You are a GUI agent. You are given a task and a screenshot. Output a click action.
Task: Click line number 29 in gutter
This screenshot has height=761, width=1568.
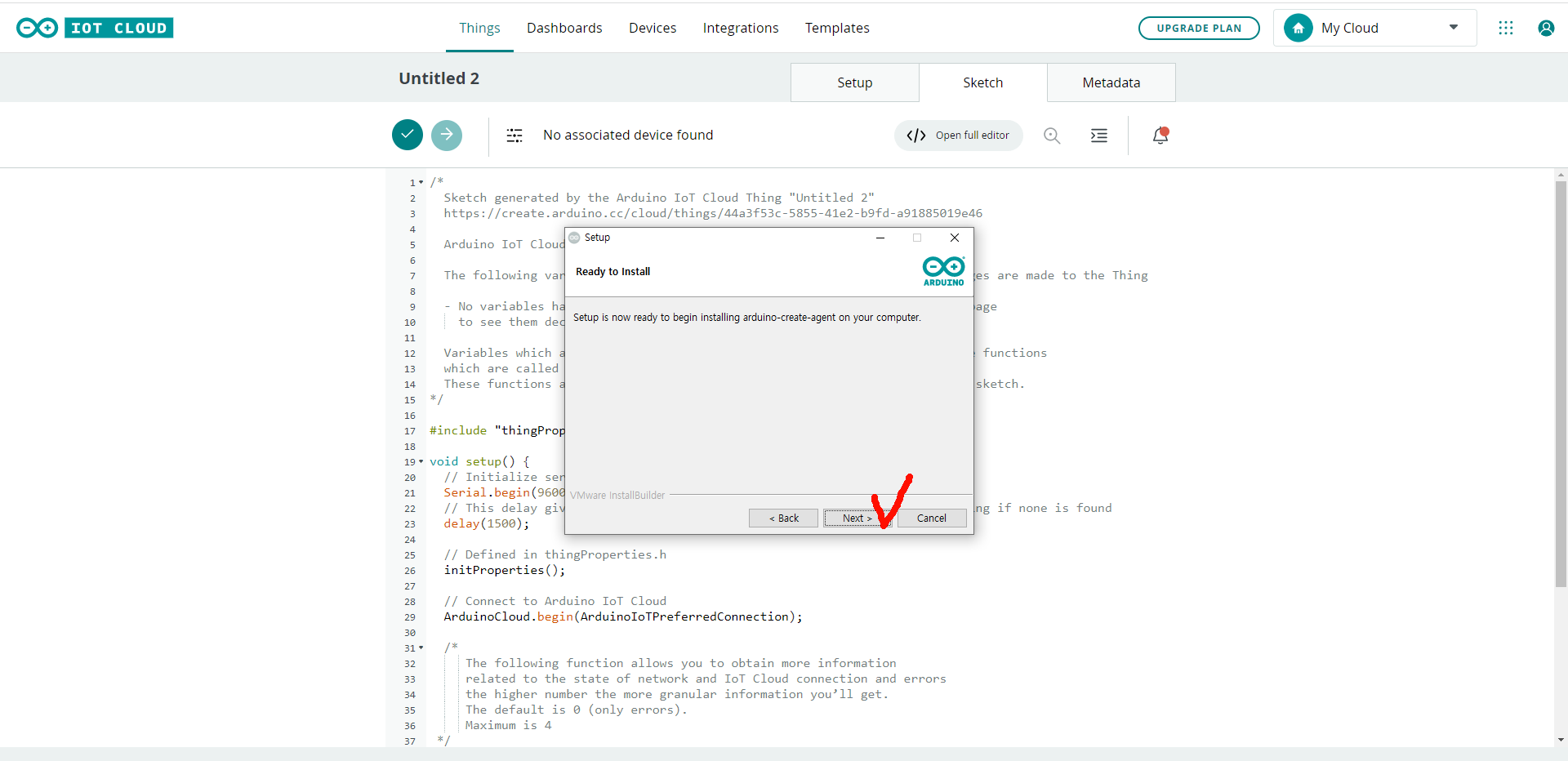click(410, 617)
